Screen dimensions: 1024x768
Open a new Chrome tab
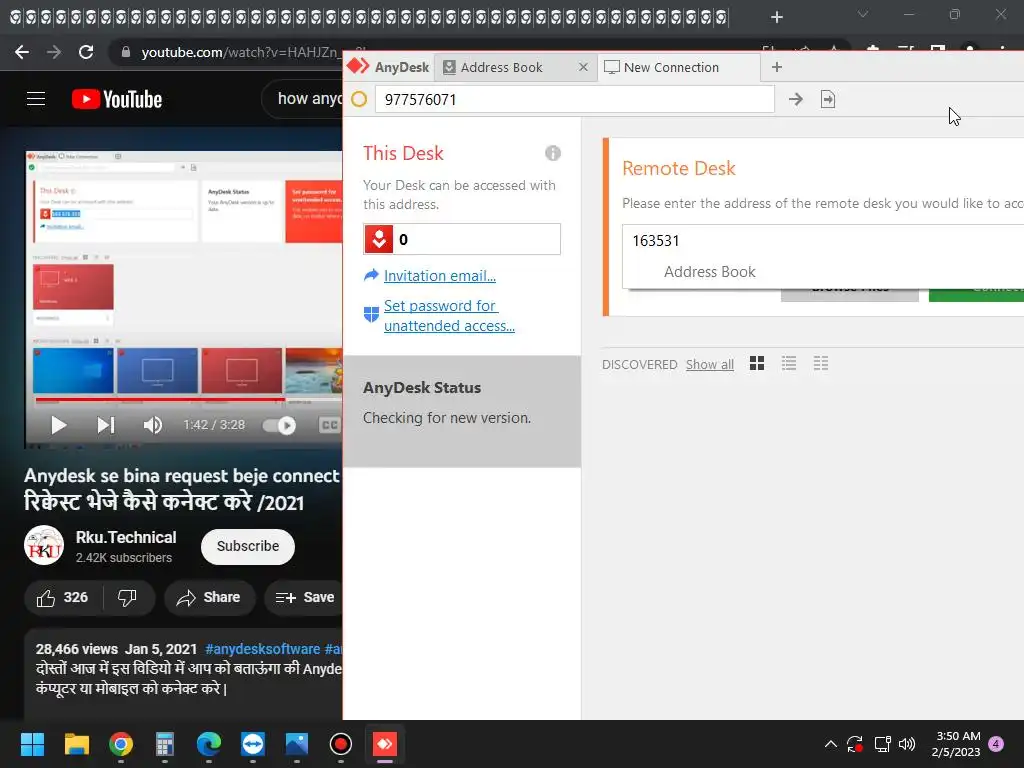(776, 17)
